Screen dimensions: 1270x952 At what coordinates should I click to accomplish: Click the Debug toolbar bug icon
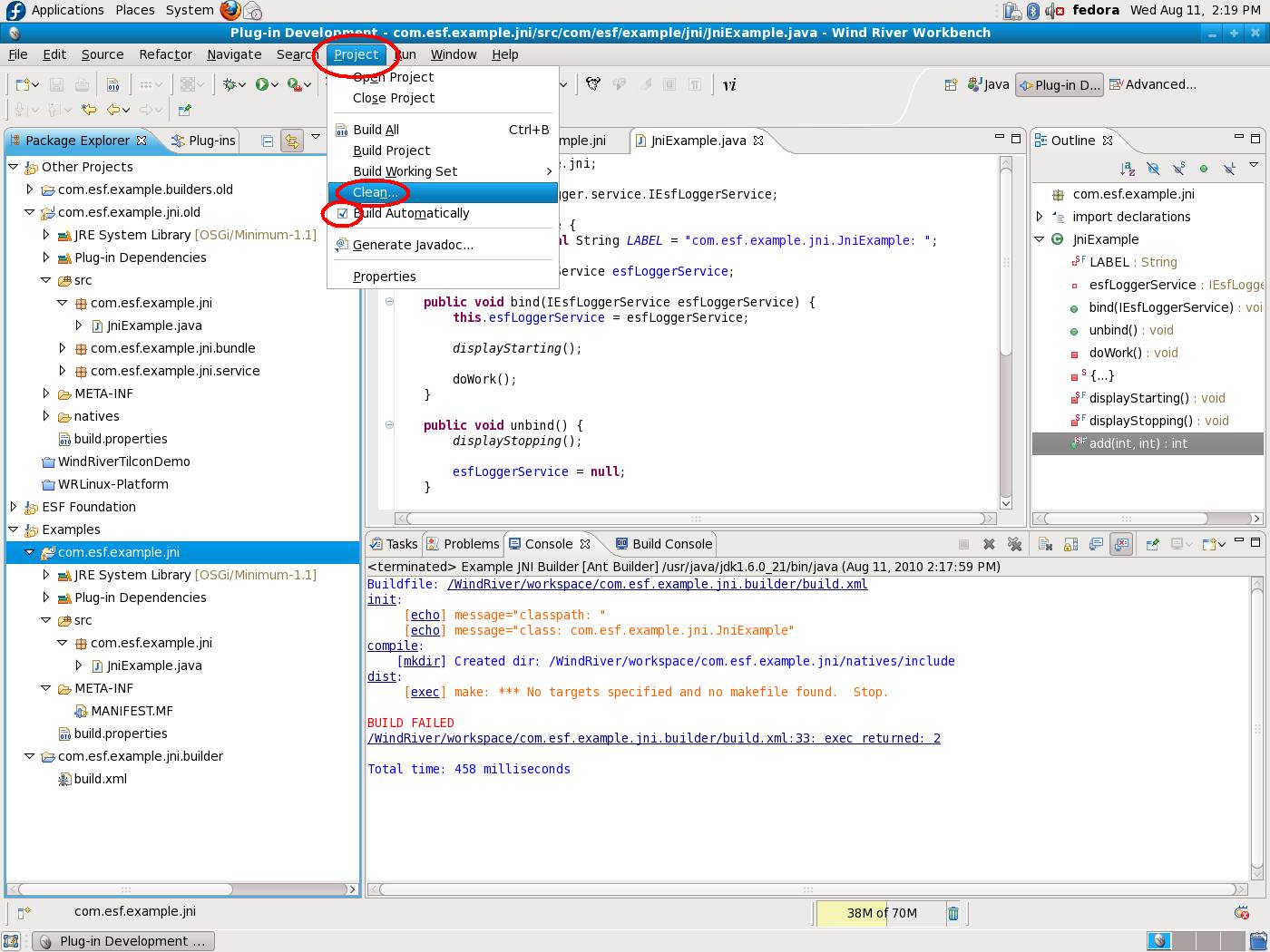[230, 84]
